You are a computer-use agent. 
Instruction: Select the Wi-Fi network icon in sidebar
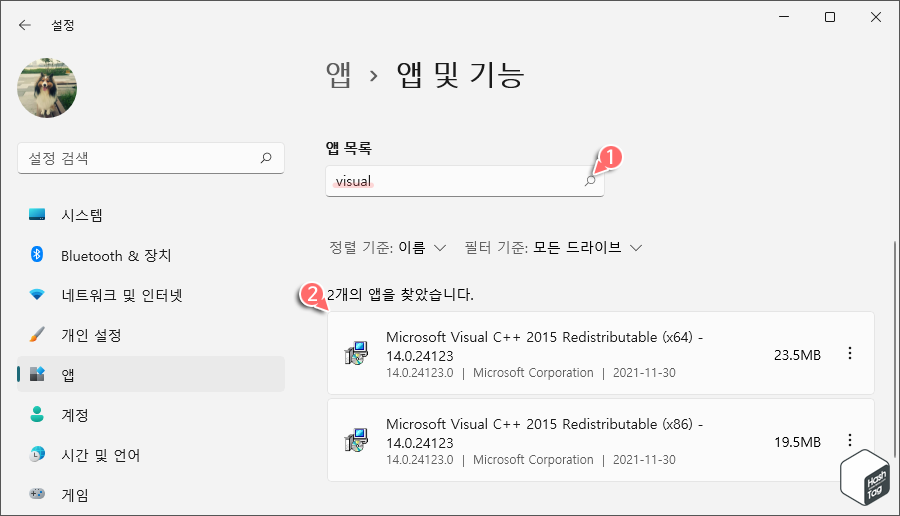[x=37, y=294]
